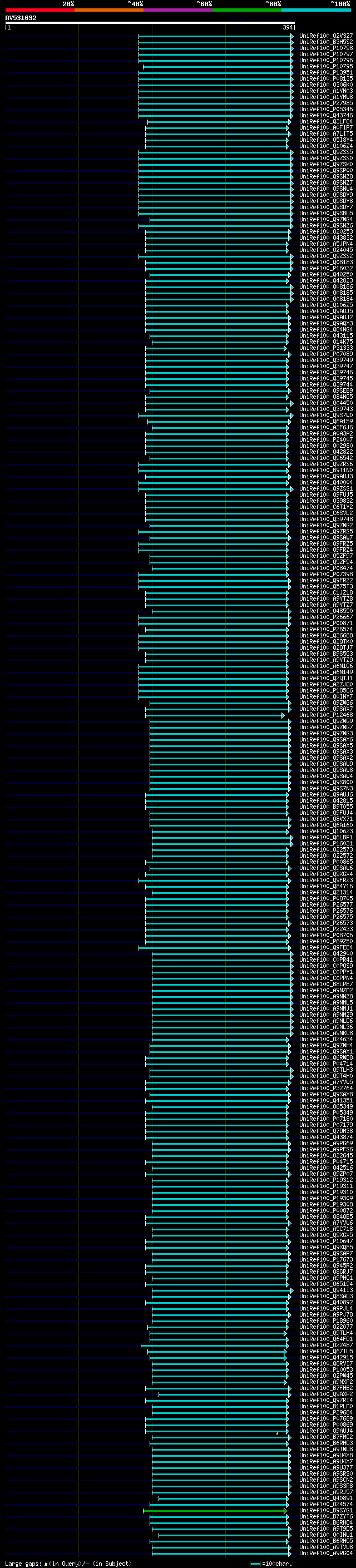Image resolution: width=356 pixels, height=1568 pixels.
Task: Select subject label UniRef100_P27985
Action: [326, 103]
